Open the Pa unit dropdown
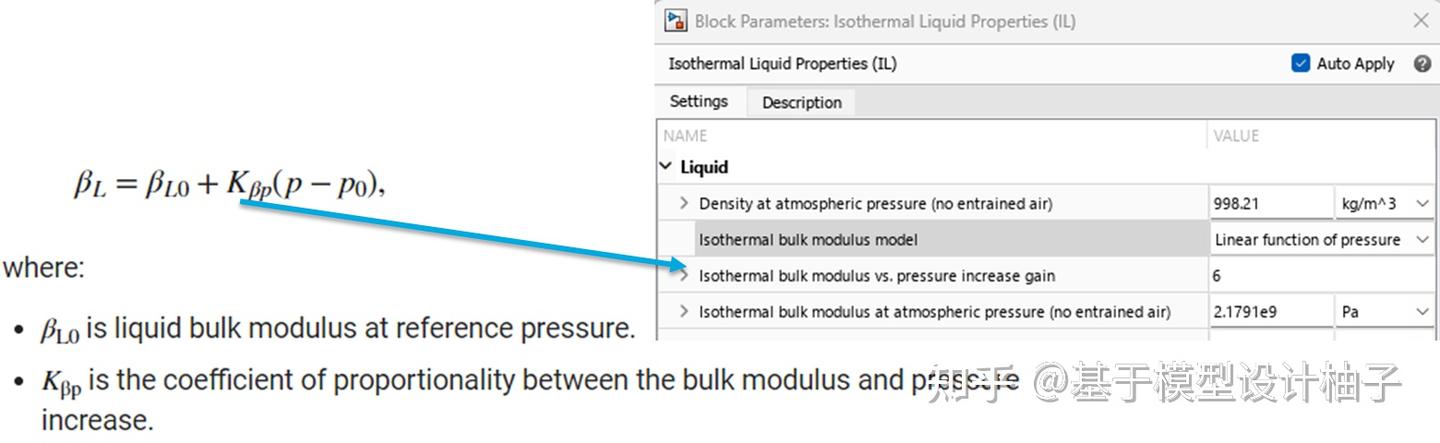The image size is (1440, 443). tap(1384, 311)
